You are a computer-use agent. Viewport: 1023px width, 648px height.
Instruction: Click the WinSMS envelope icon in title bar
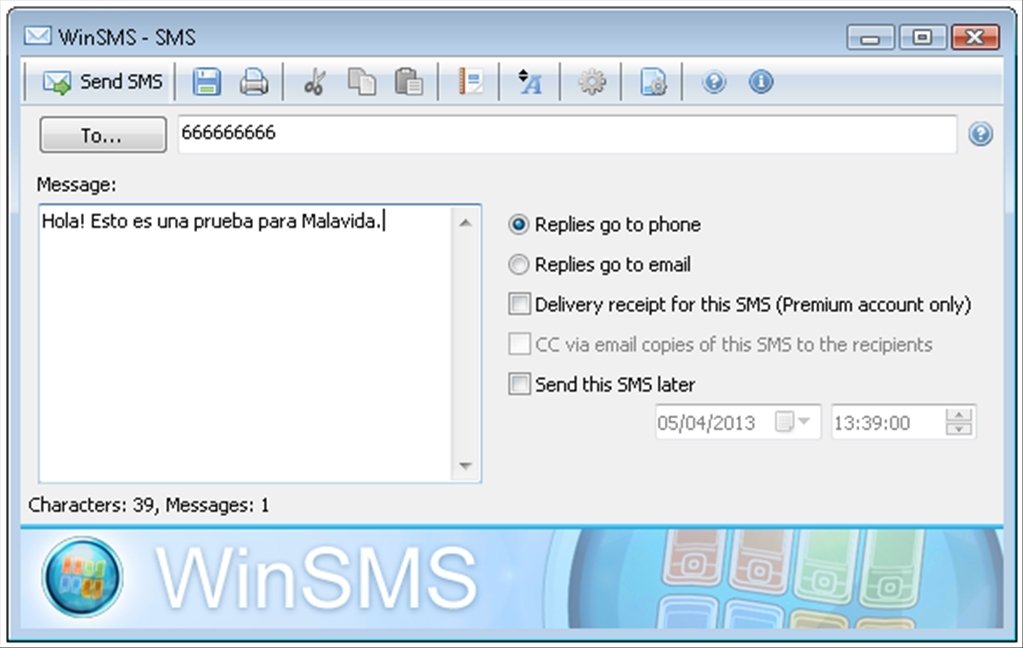tap(37, 36)
